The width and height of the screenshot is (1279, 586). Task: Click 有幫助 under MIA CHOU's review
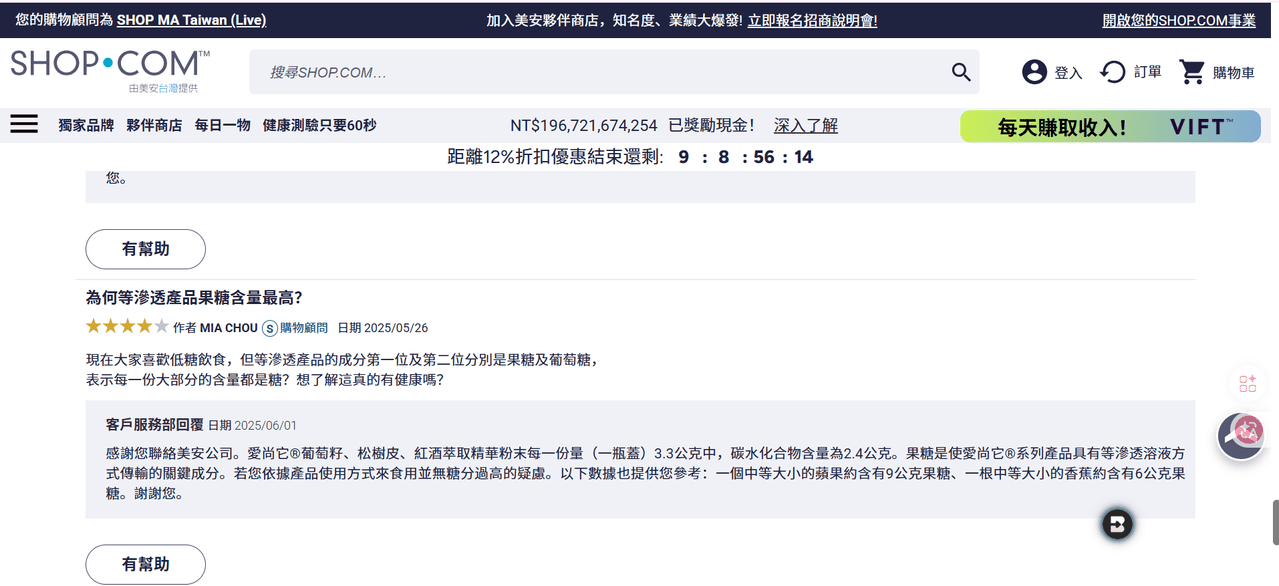click(x=146, y=564)
